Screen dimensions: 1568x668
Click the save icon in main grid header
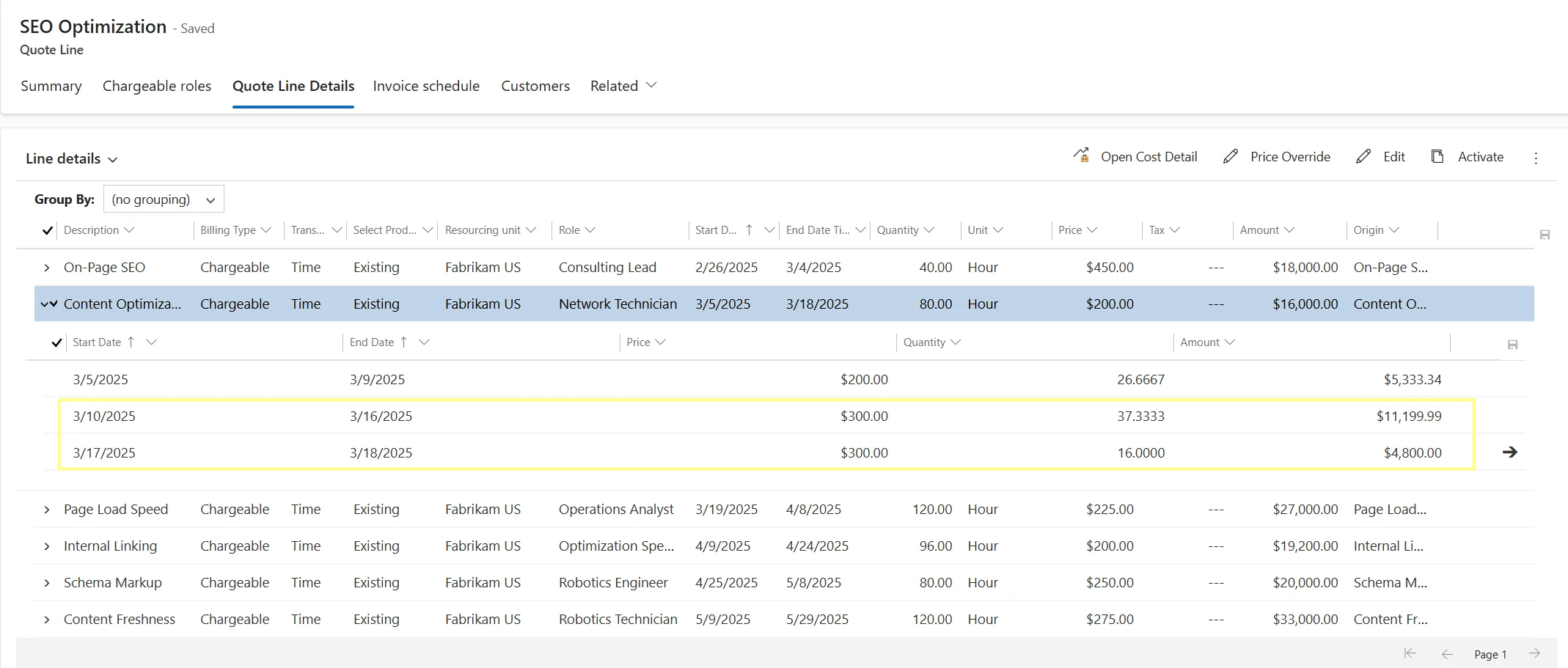[1545, 235]
